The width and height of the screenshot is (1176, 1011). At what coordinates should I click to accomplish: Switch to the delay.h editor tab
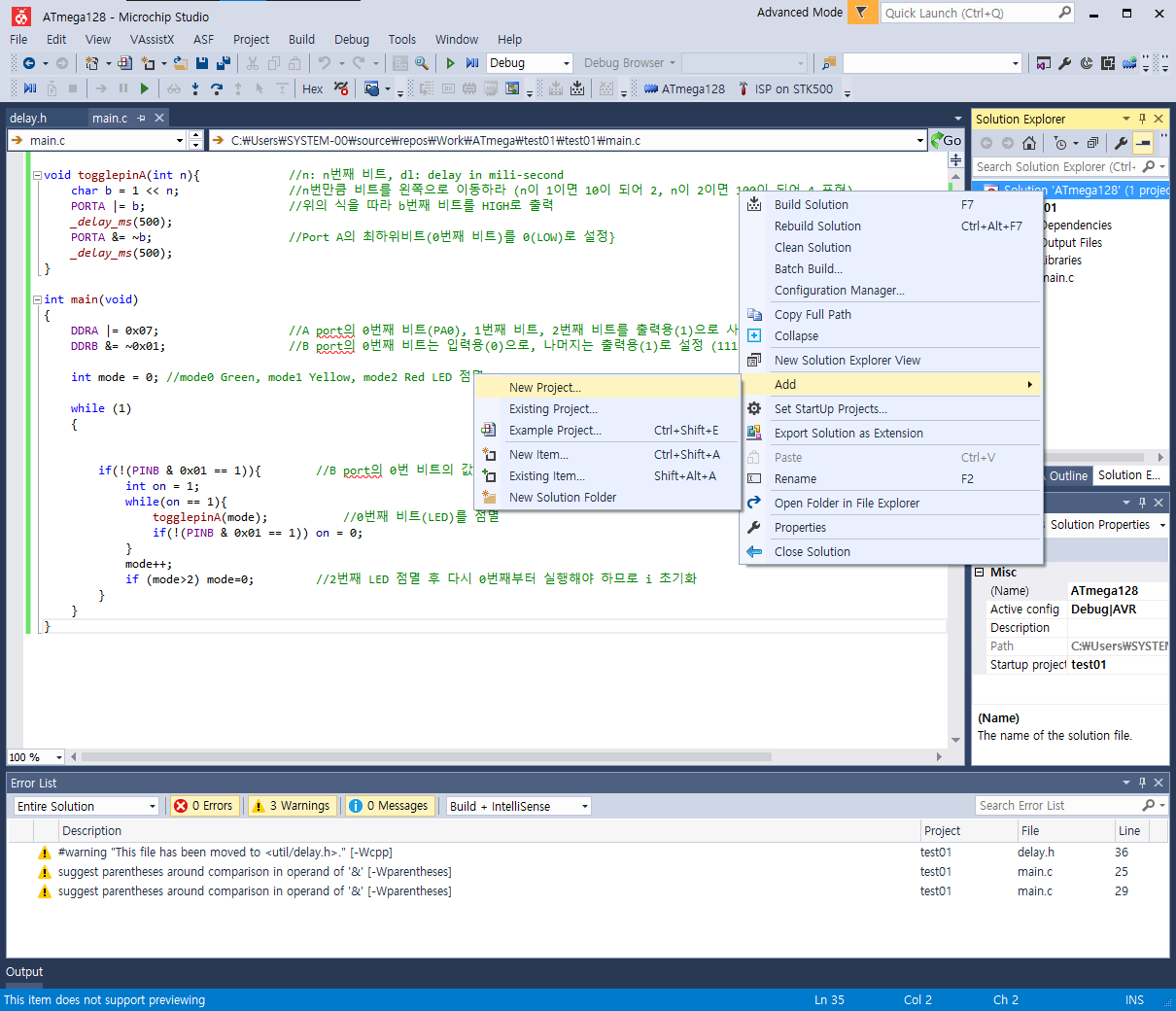(x=28, y=118)
